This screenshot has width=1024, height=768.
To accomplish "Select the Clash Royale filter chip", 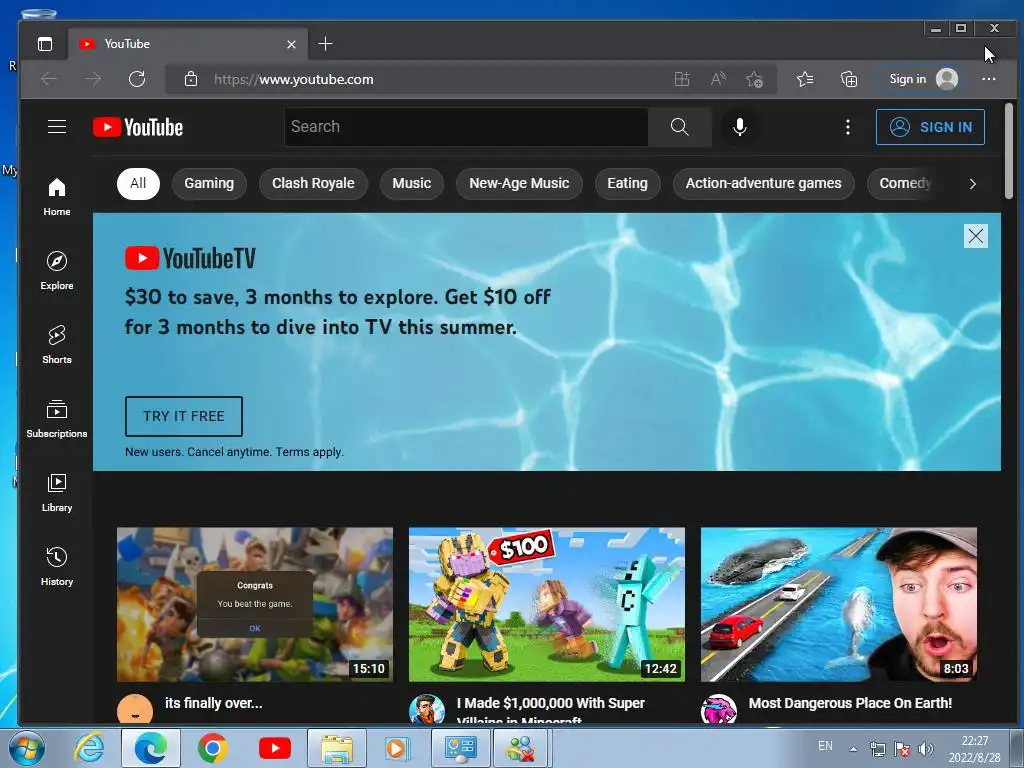I will (x=313, y=184).
